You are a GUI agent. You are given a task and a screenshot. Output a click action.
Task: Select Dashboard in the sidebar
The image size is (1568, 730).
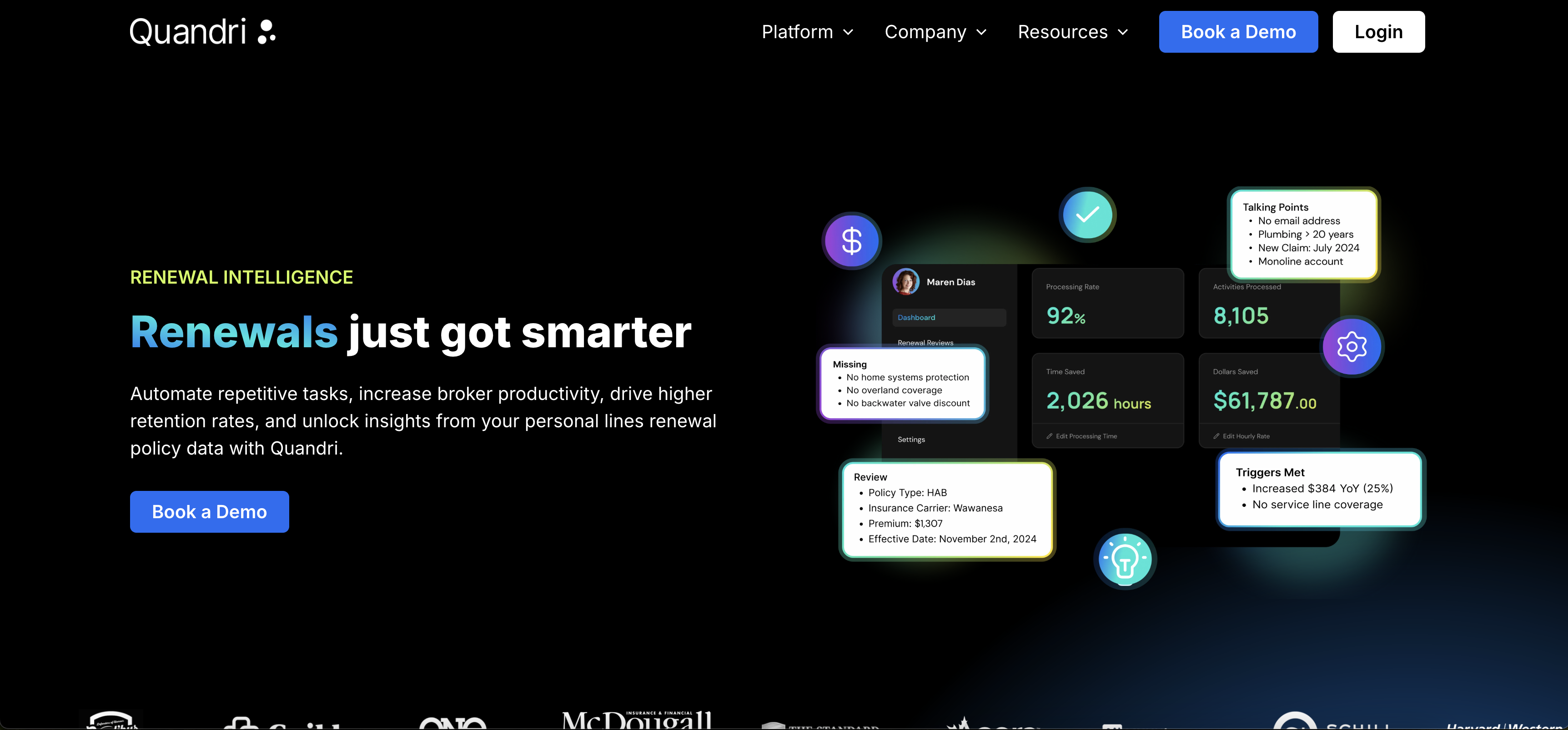[916, 317]
